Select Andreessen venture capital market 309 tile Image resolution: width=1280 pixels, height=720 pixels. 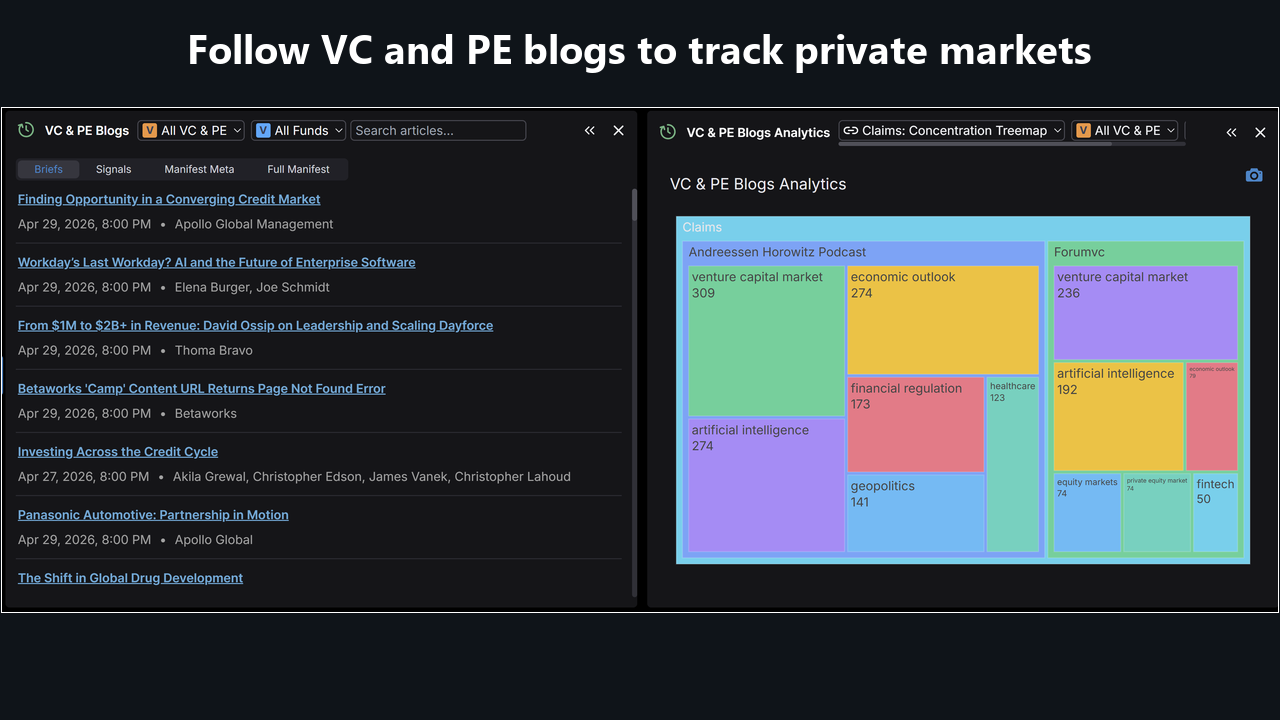pyautogui.click(x=766, y=340)
